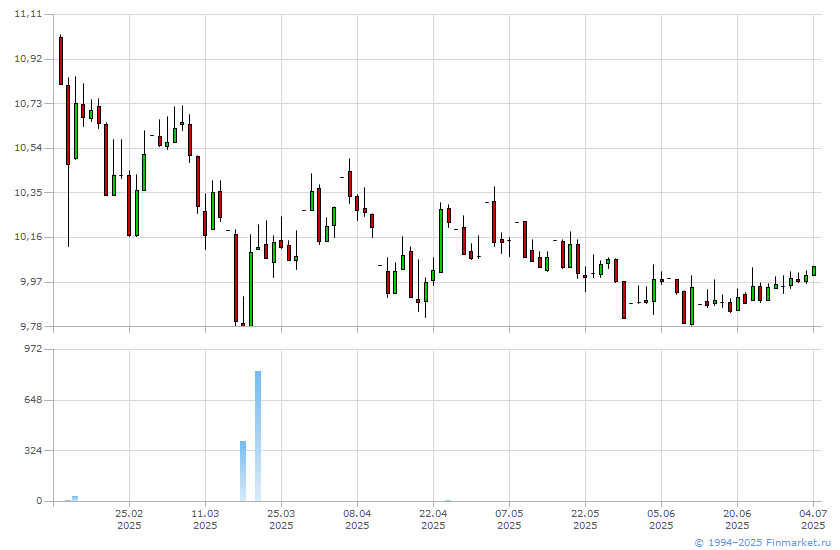Click the price label 10,73
Screen dimensions: 840x550
pyautogui.click(x=28, y=103)
